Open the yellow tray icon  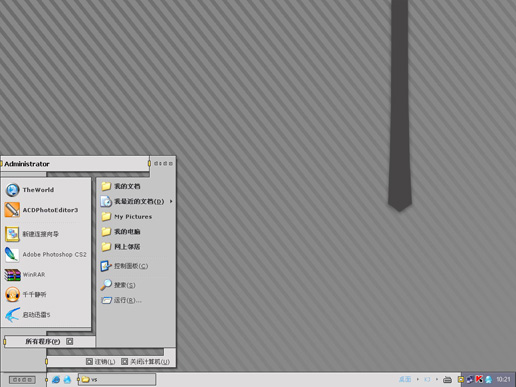click(x=461, y=379)
